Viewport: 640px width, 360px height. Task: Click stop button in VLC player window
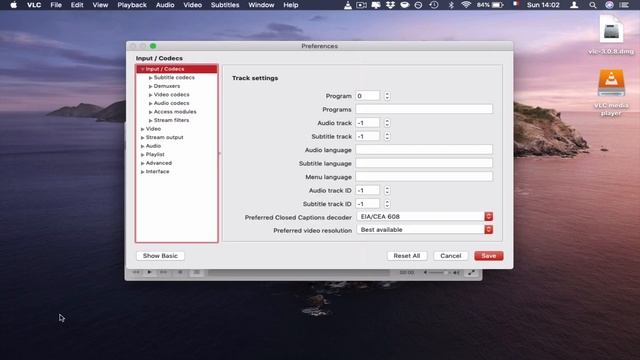(180, 272)
